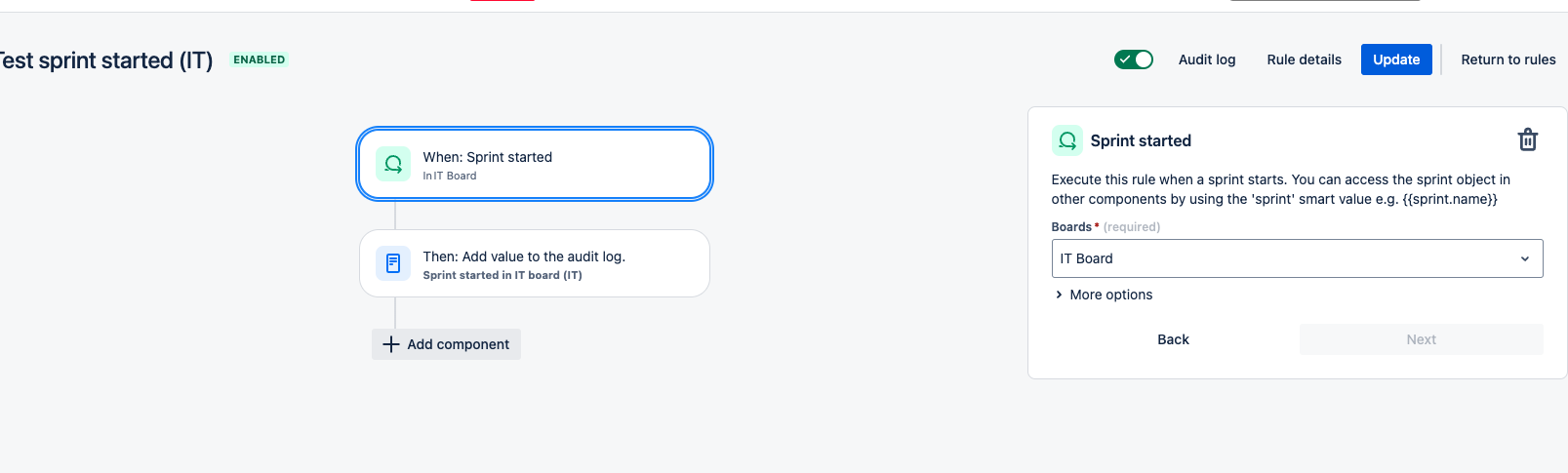The height and width of the screenshot is (473, 1568).
Task: Click the ENABLED status badge
Action: click(x=260, y=59)
